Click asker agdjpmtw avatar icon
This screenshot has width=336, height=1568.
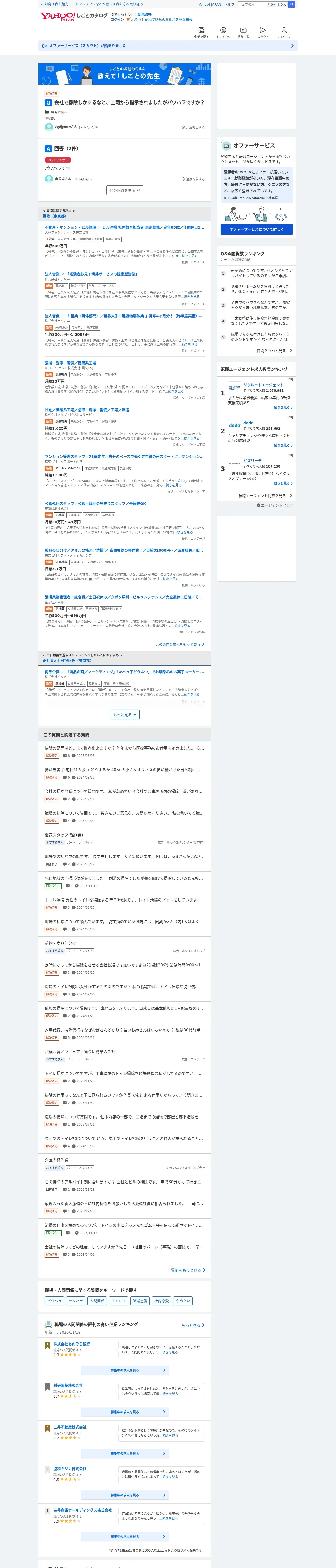point(49,127)
